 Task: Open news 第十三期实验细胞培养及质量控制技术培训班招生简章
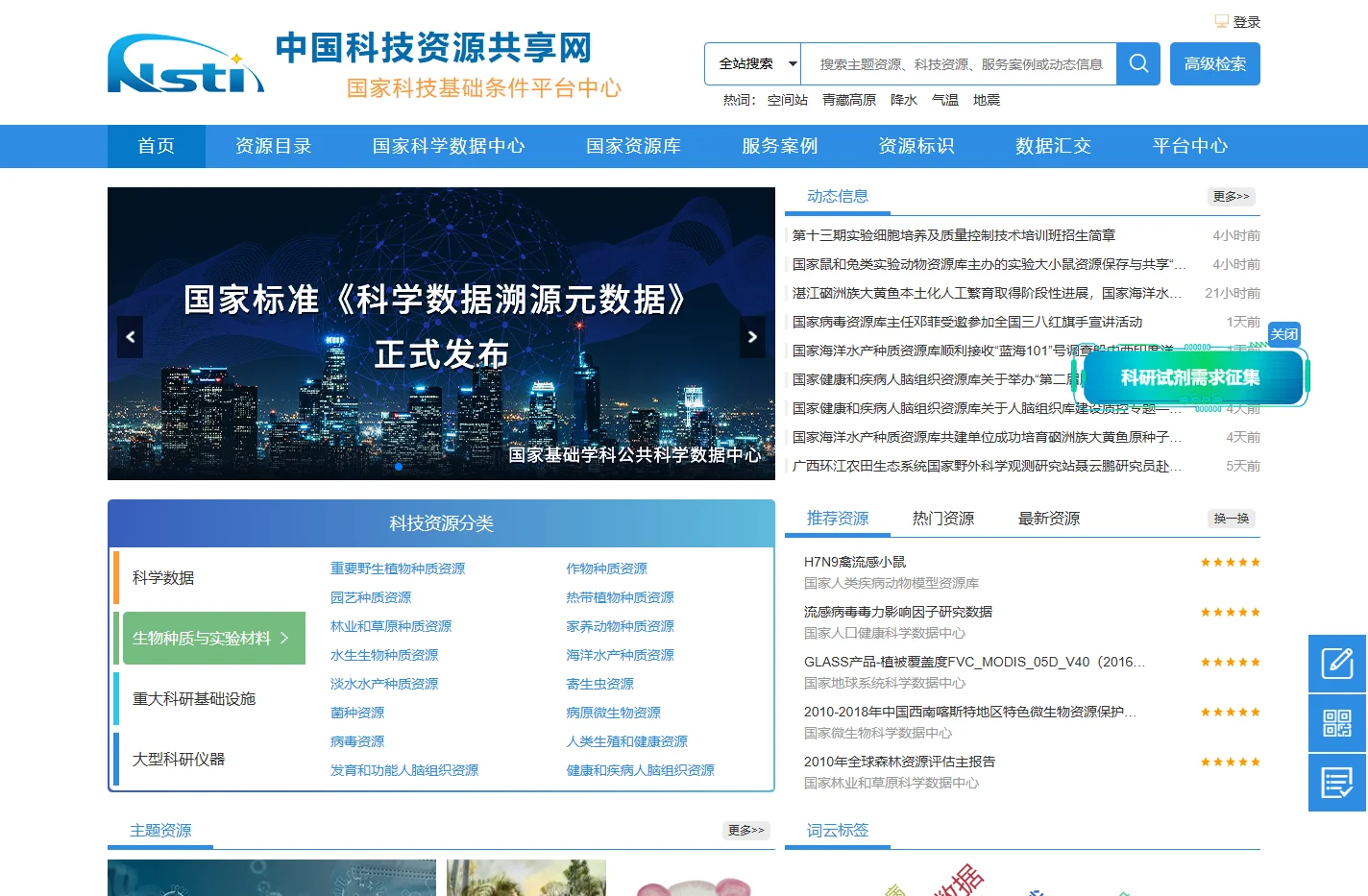(x=954, y=235)
